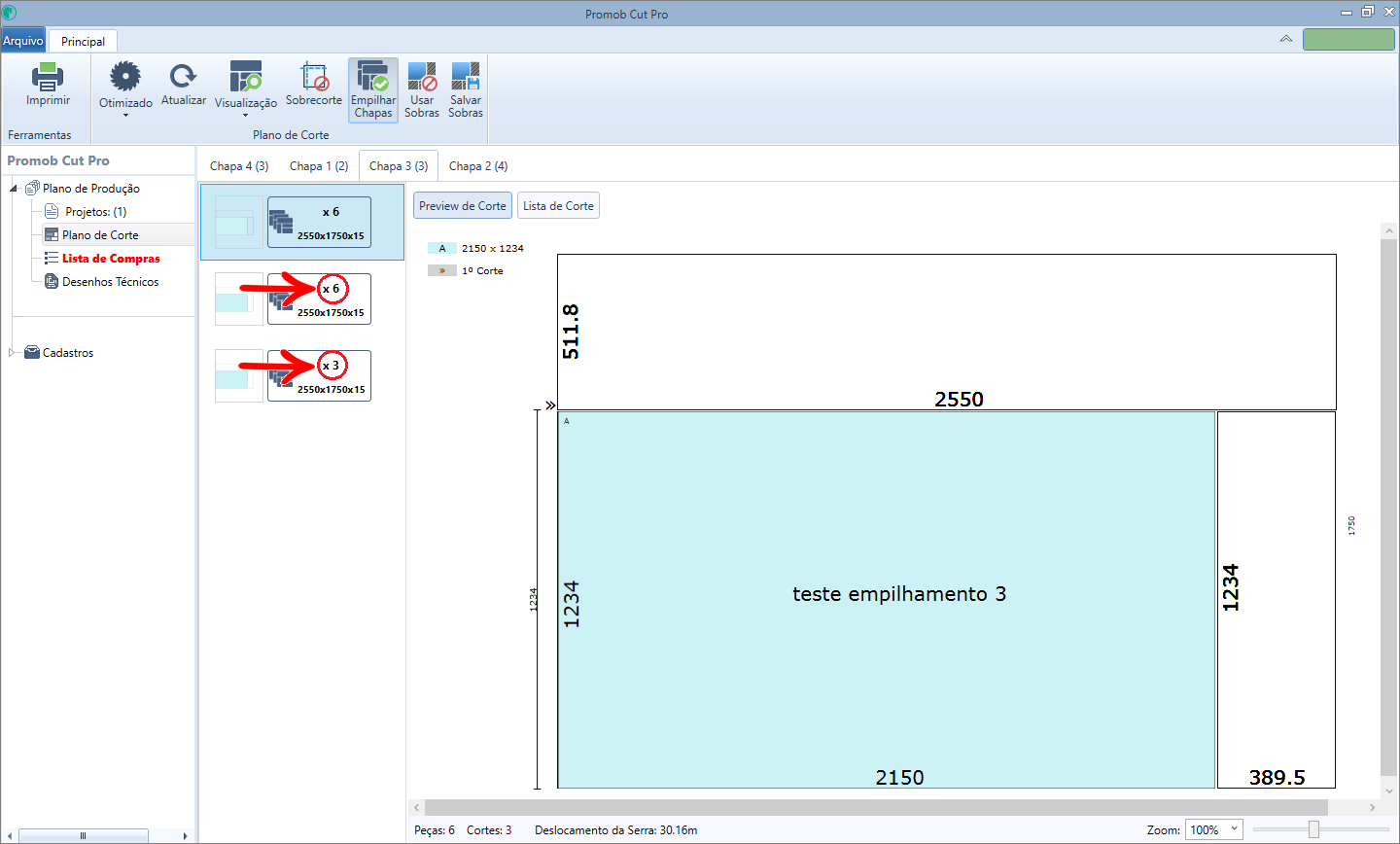This screenshot has width=1400, height=844.
Task: Click the 'Cortes: 3' status text
Action: (x=489, y=830)
